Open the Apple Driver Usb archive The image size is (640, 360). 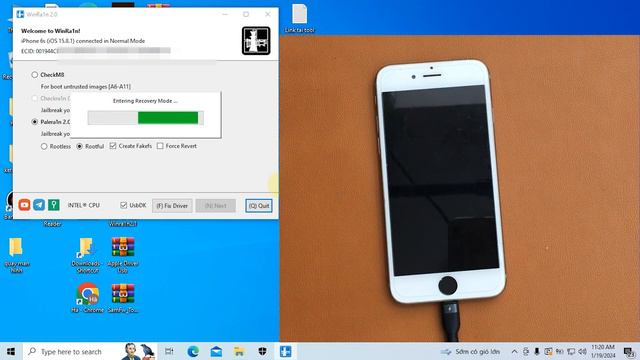[x=123, y=255]
